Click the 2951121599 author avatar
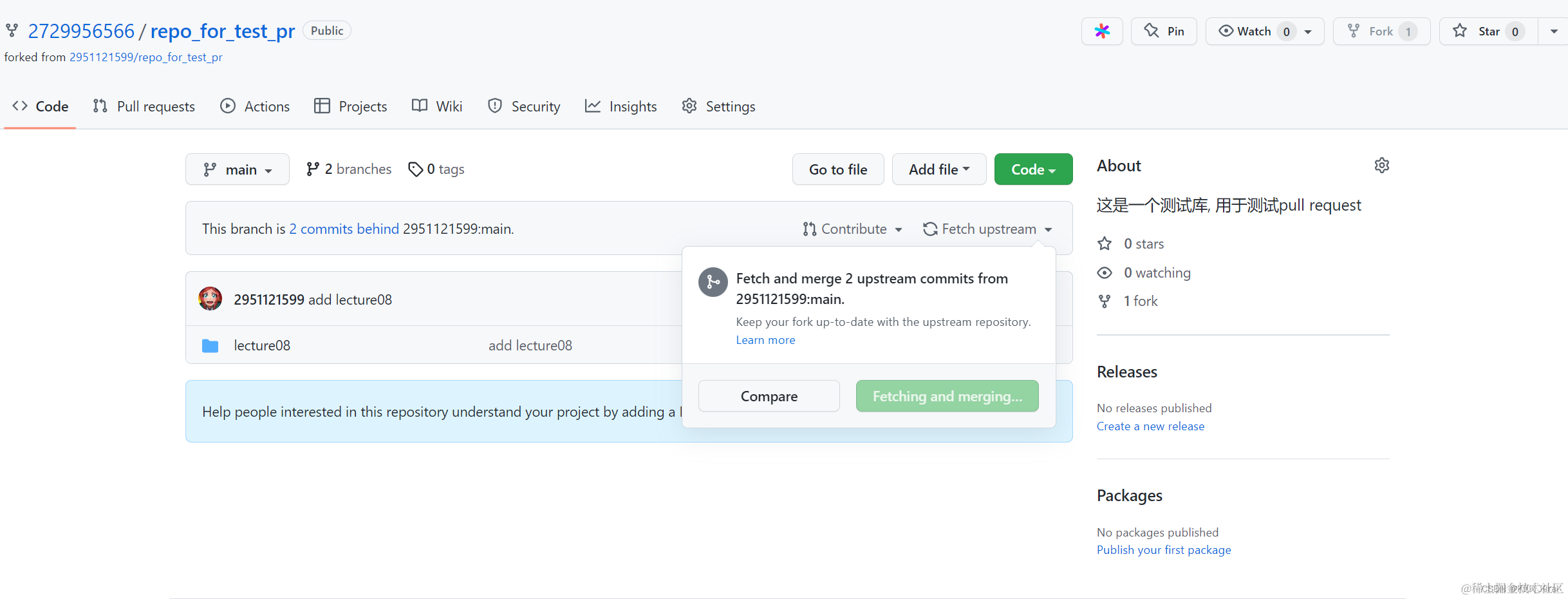 pos(210,299)
